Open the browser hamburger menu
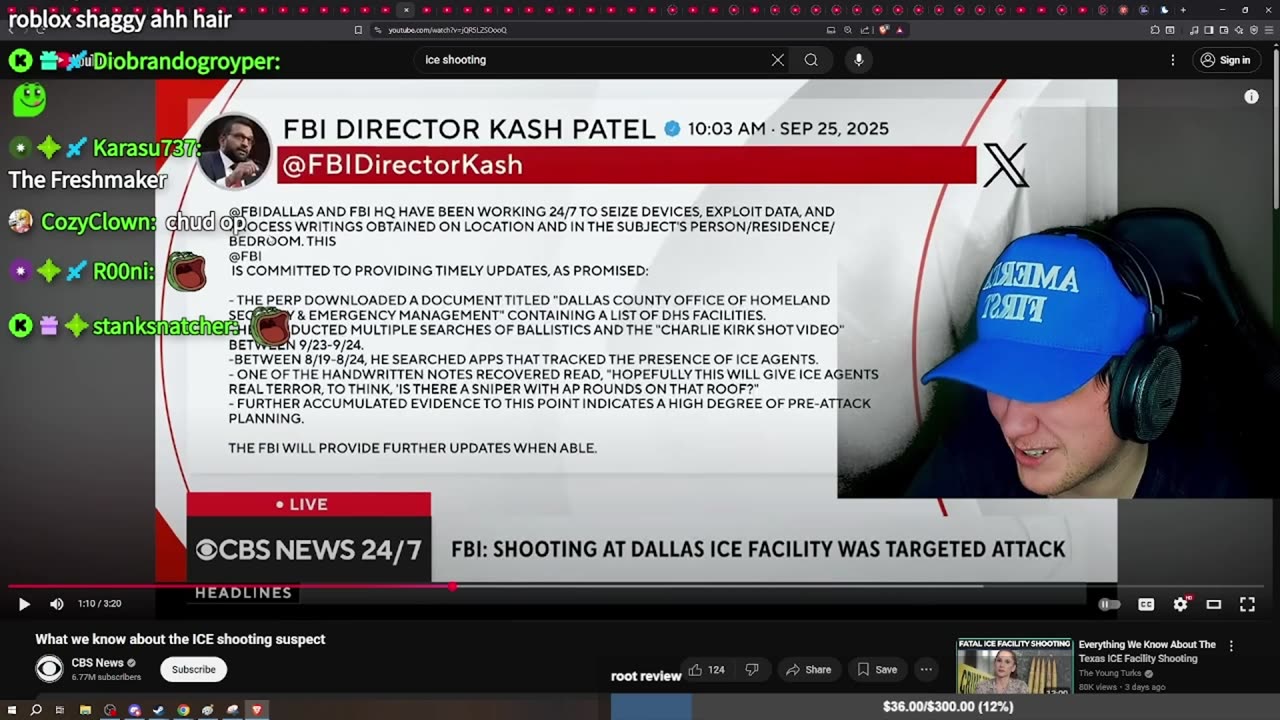The image size is (1280, 720). tap(1269, 30)
